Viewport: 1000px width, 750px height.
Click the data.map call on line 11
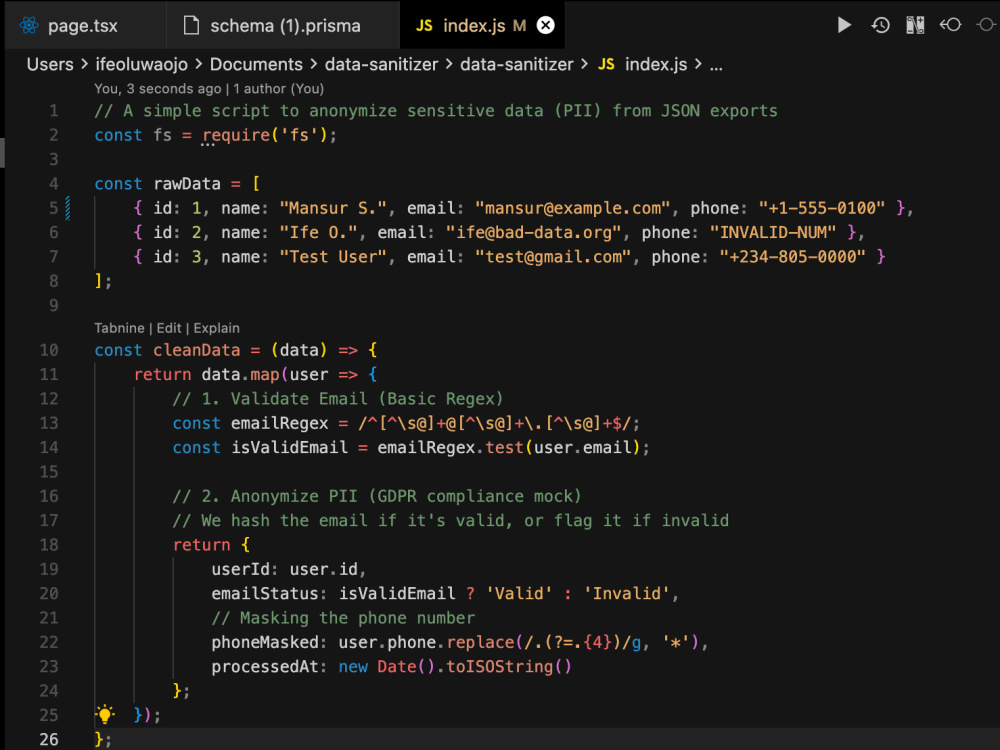click(240, 374)
